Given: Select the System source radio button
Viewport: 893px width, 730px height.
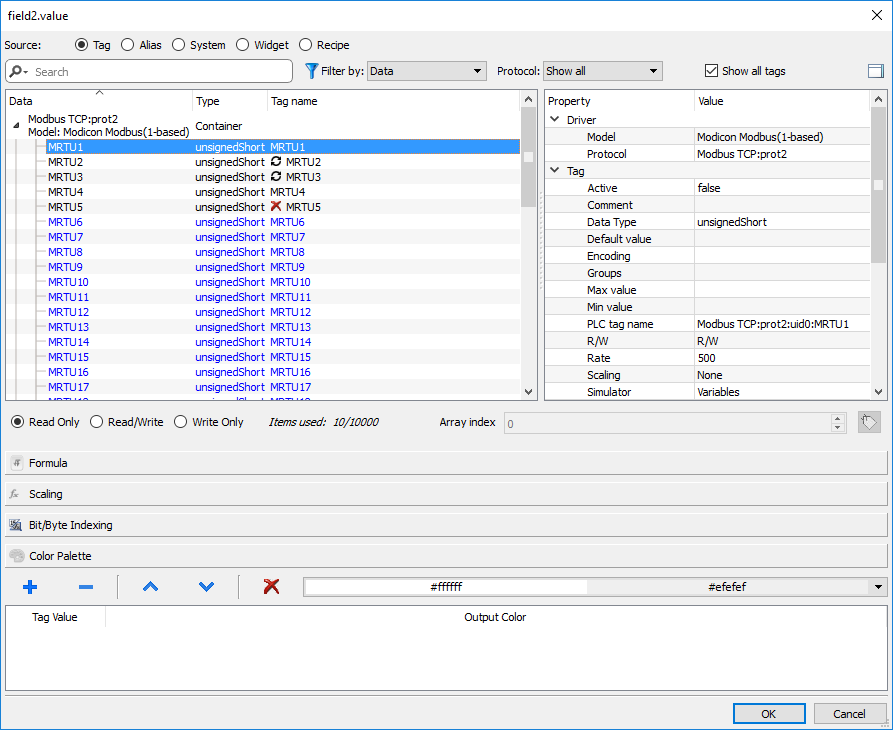Looking at the screenshot, I should click(178, 45).
